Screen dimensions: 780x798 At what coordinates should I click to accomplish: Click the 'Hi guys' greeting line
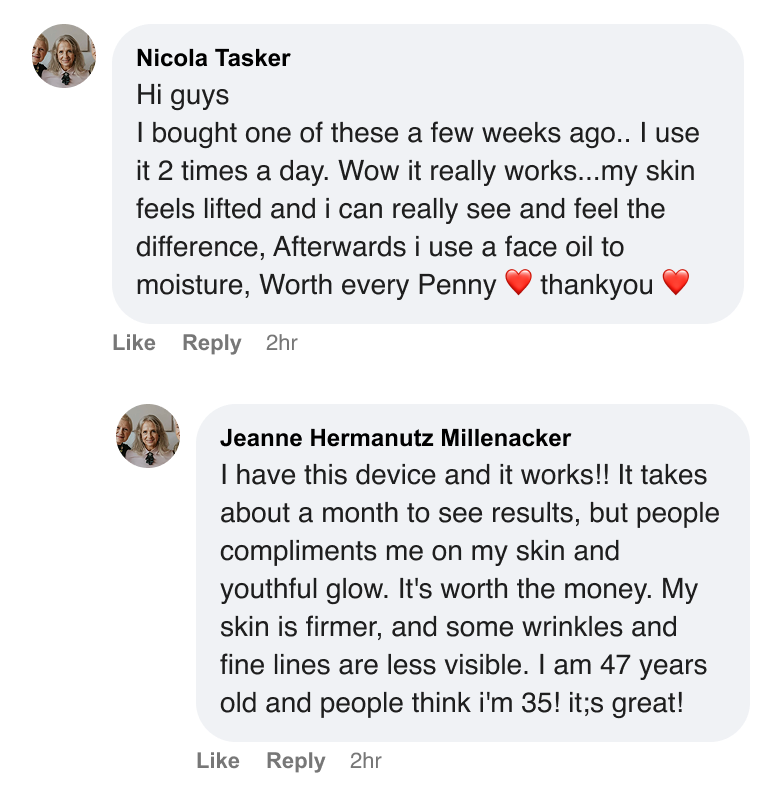[182, 96]
